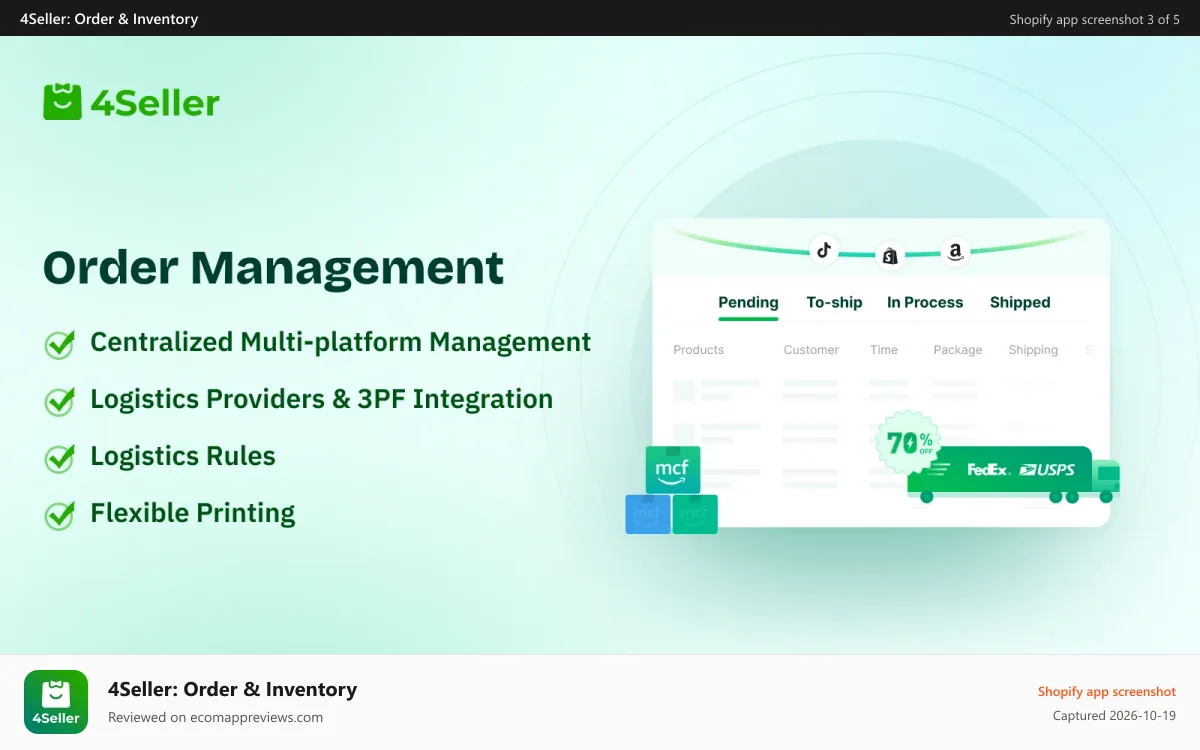Click the 70% OFF discount badge
The height and width of the screenshot is (750, 1200).
[906, 442]
